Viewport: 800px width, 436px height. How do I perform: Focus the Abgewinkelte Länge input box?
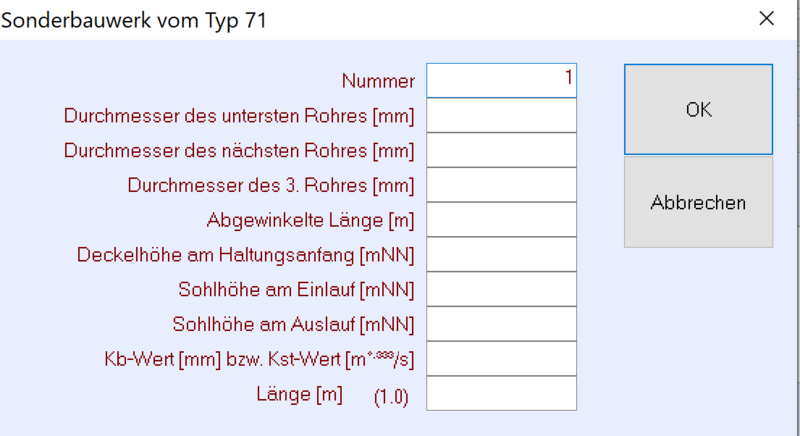[x=501, y=220]
